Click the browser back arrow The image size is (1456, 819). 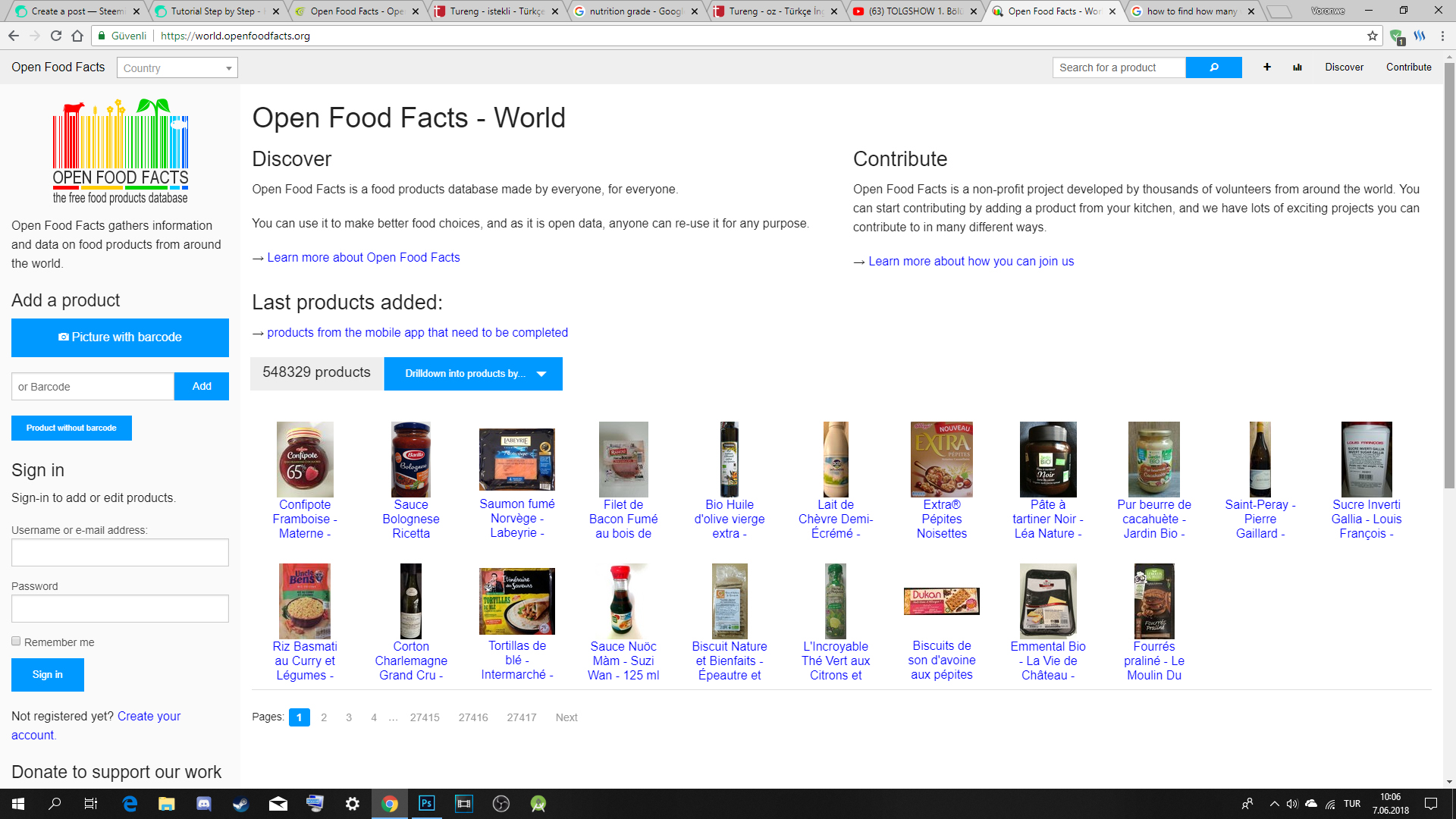(x=14, y=36)
